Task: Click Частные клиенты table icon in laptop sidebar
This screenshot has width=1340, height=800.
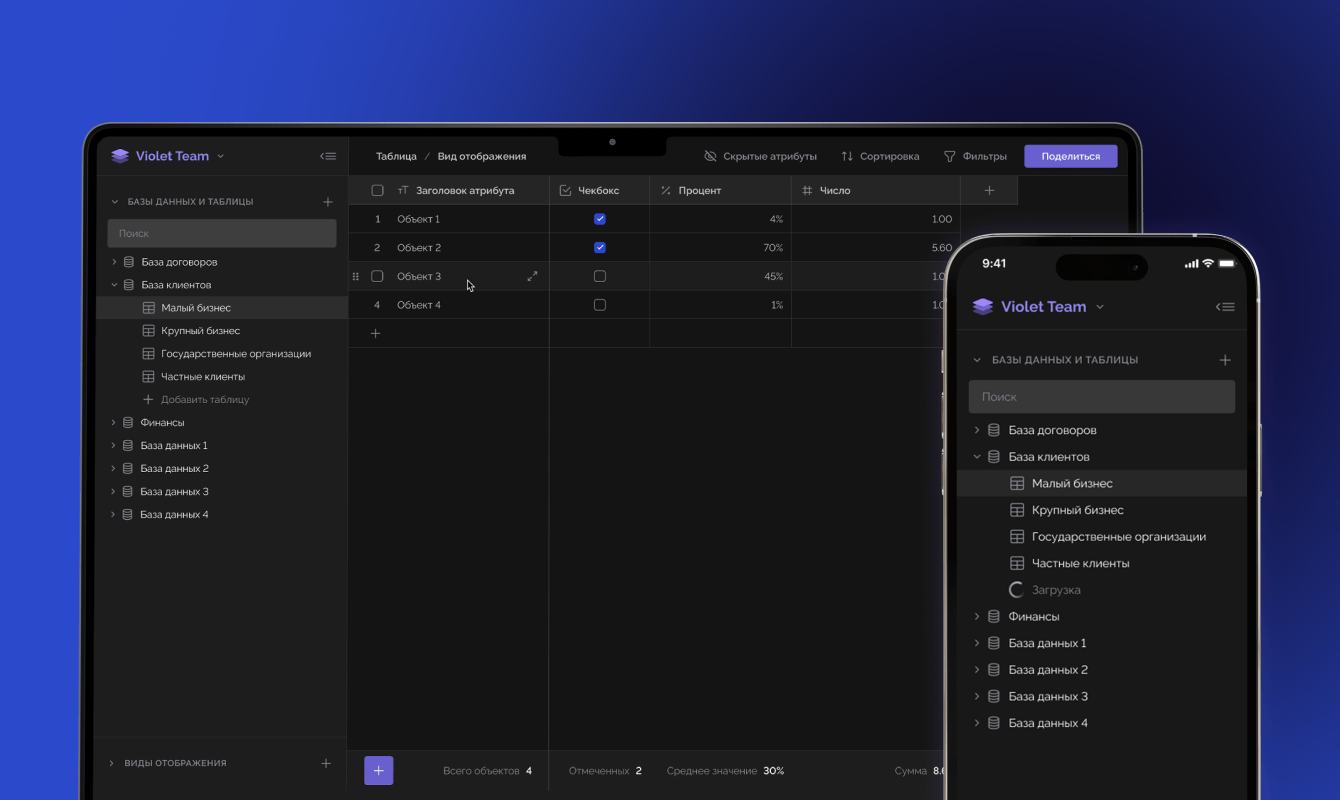Action: [x=148, y=377]
